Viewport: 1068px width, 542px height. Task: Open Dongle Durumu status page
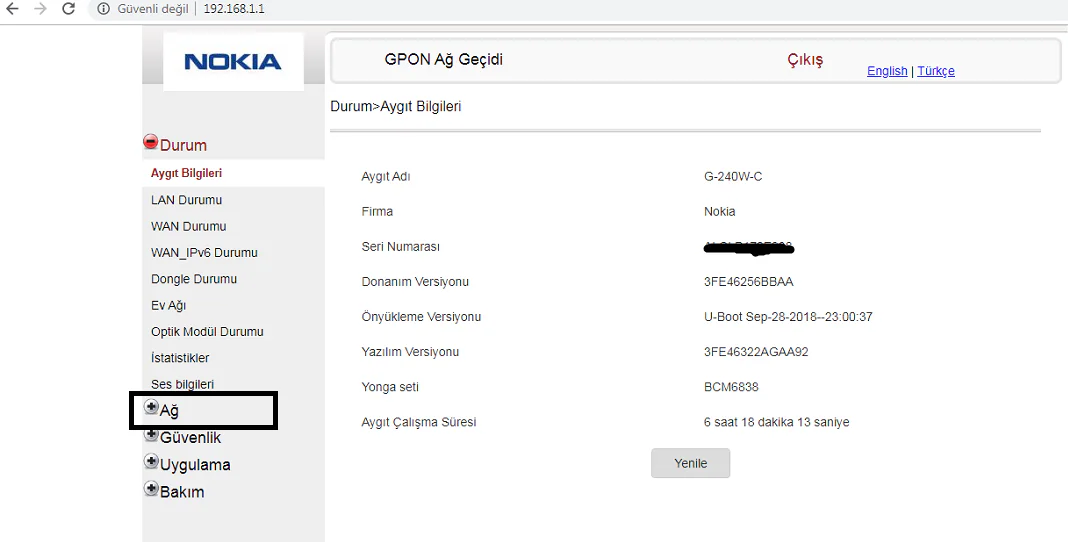click(194, 279)
